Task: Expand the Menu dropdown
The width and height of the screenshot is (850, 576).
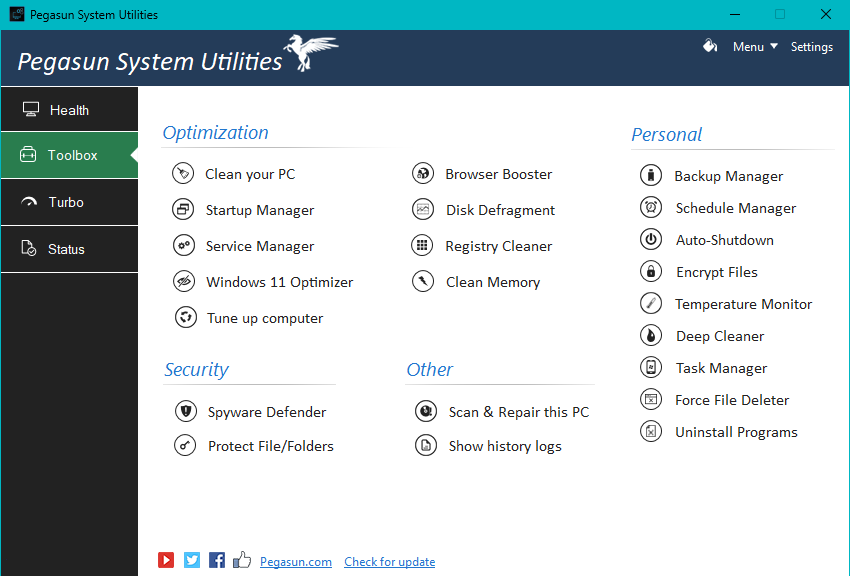Action: [x=755, y=47]
